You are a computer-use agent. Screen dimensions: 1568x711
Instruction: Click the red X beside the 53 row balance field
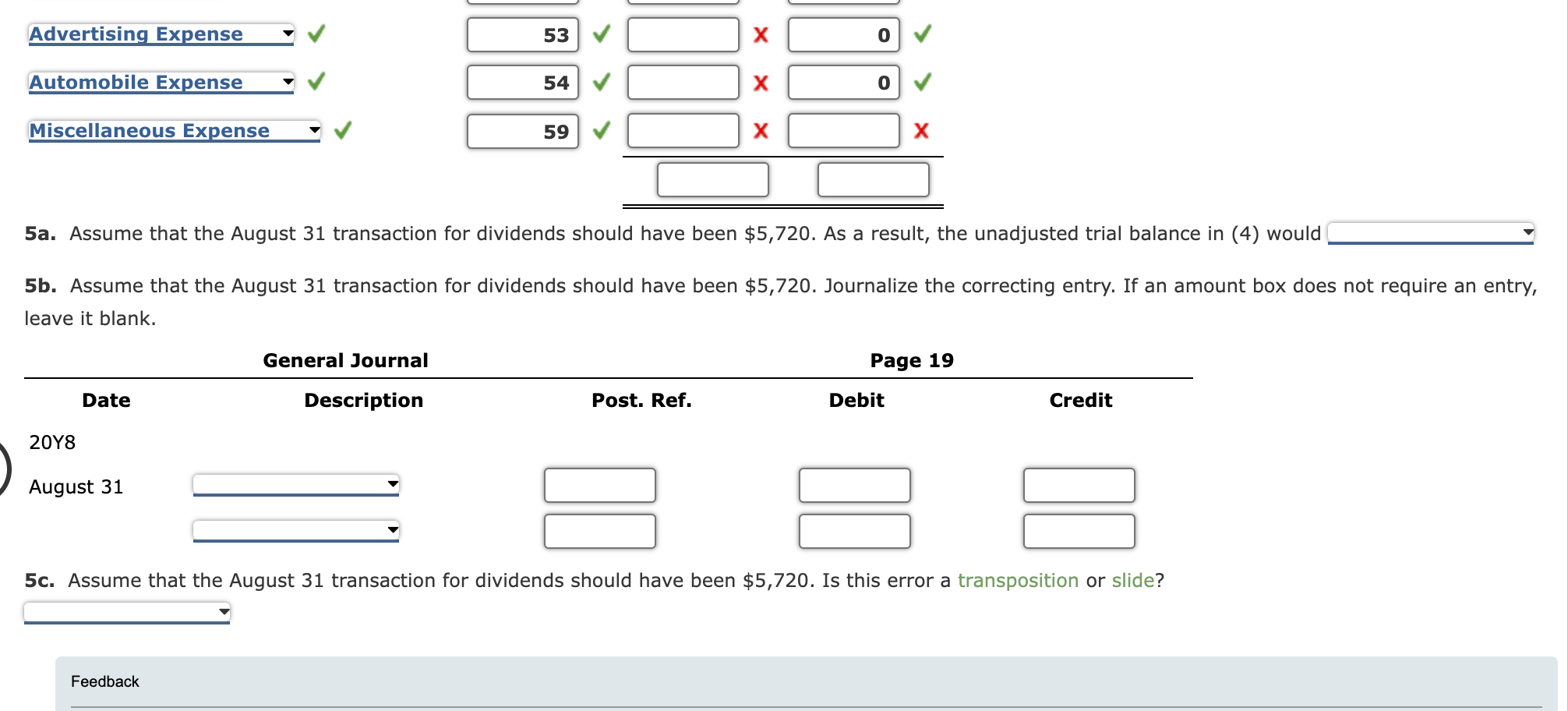click(x=761, y=34)
